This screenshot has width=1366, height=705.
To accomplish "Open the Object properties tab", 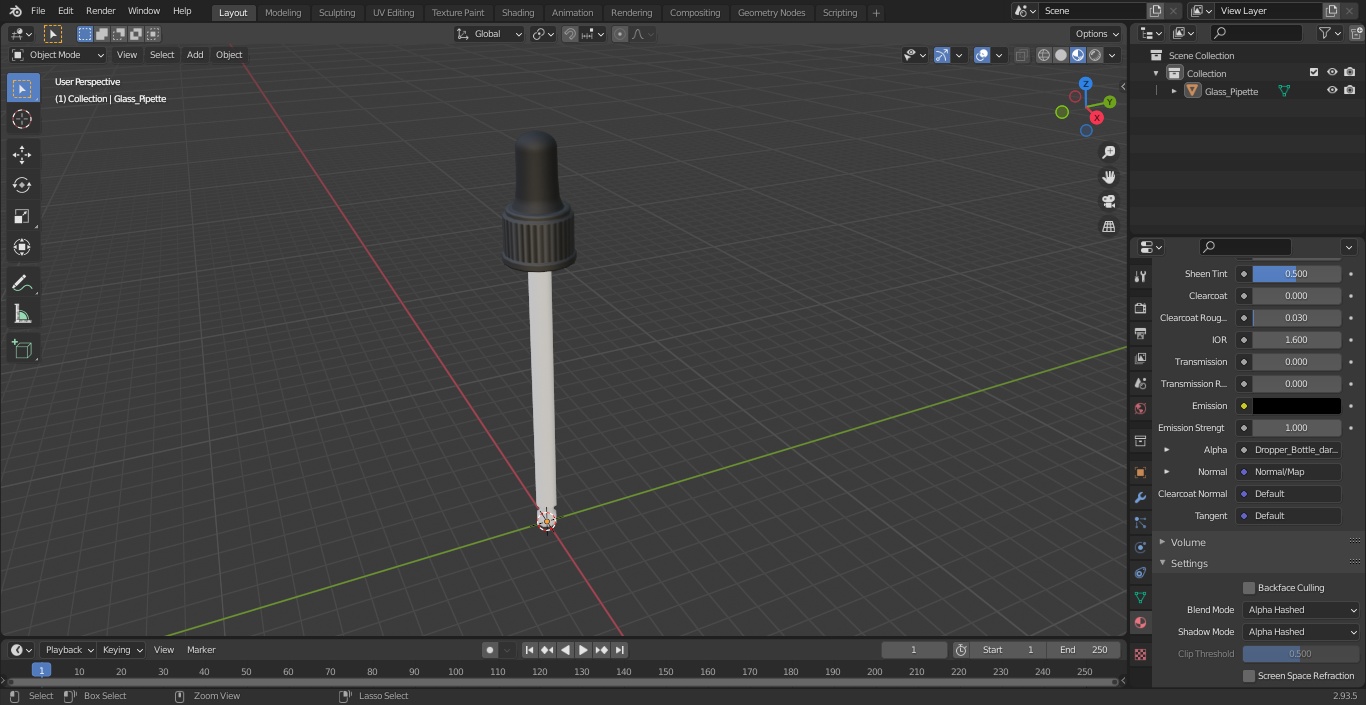I will (1140, 472).
